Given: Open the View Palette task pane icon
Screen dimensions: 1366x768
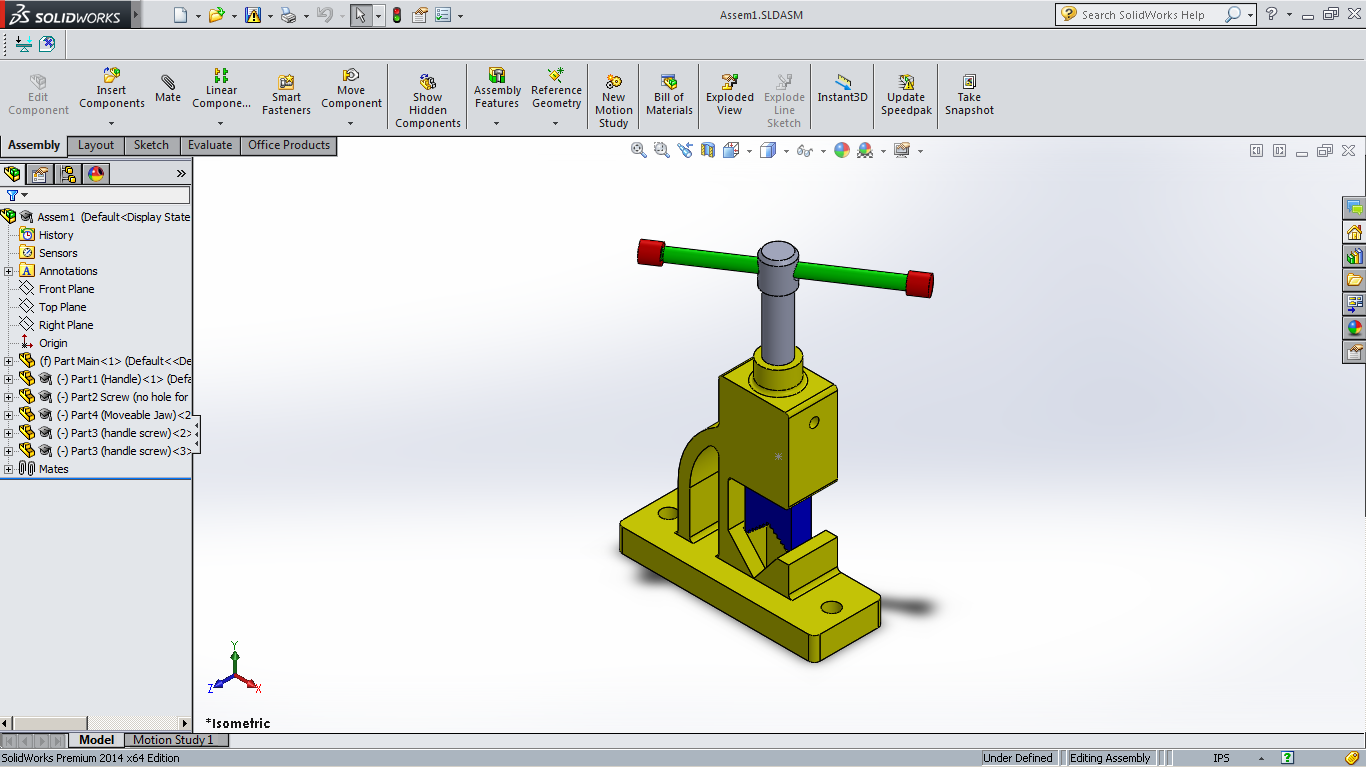Looking at the screenshot, I should (1355, 304).
